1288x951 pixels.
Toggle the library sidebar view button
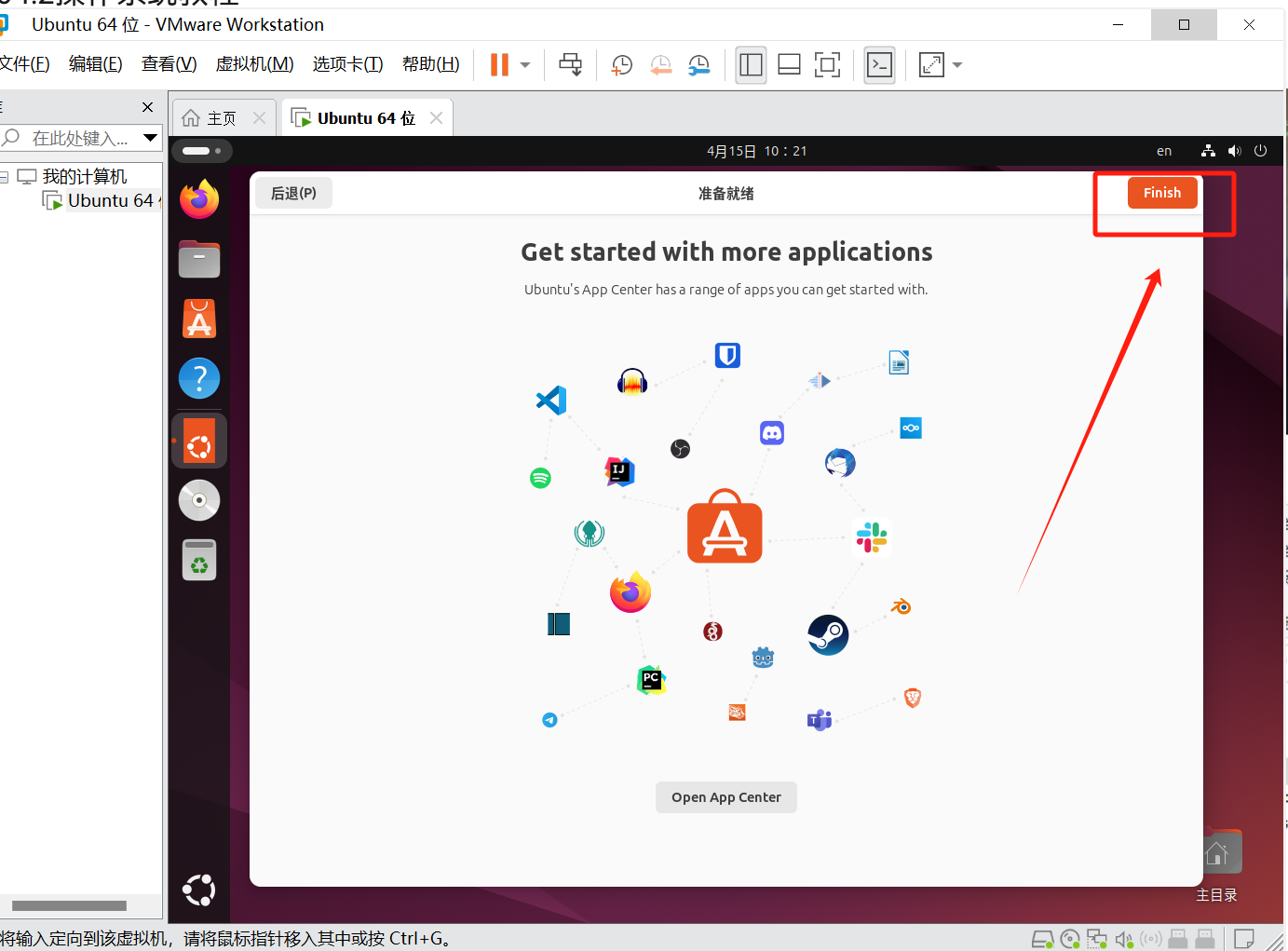pos(751,64)
